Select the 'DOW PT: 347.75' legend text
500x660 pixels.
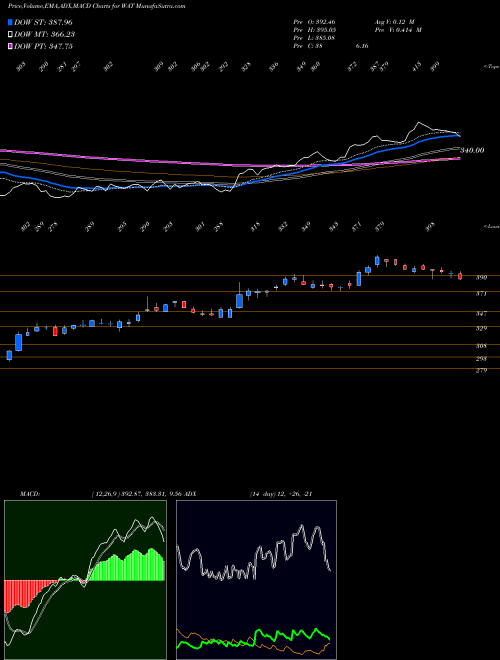click(44, 46)
